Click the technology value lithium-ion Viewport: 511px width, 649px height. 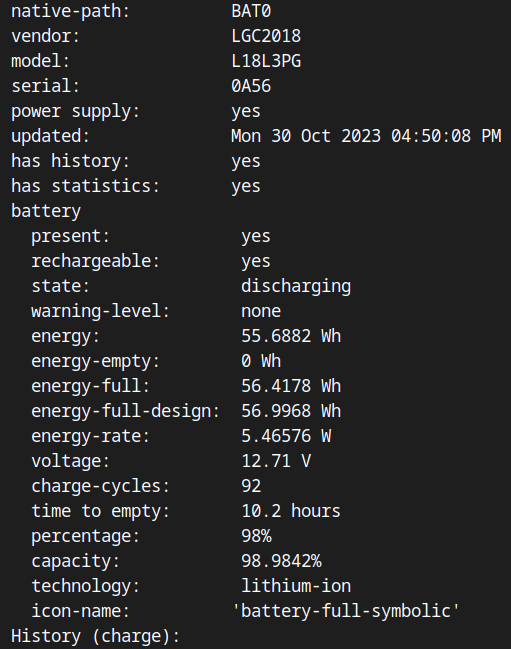(x=296, y=586)
